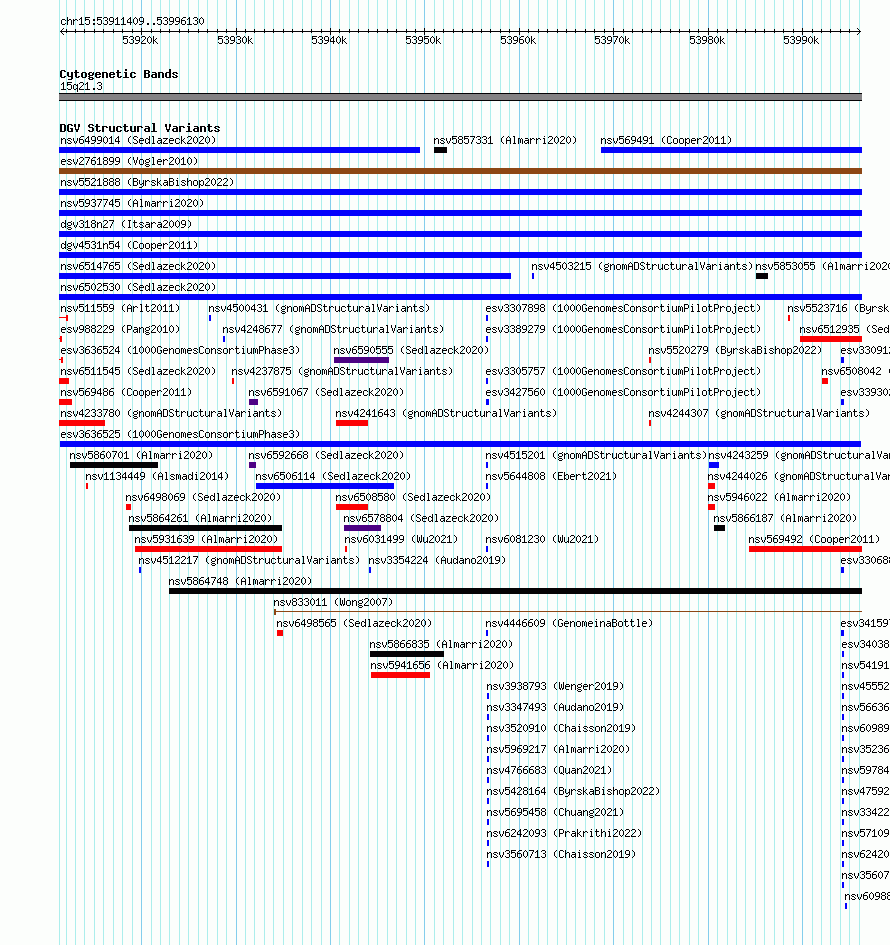This screenshot has width=890, height=945.
Task: Select nsv5520279 (ByrskaBishop2022) label
Action: (735, 350)
